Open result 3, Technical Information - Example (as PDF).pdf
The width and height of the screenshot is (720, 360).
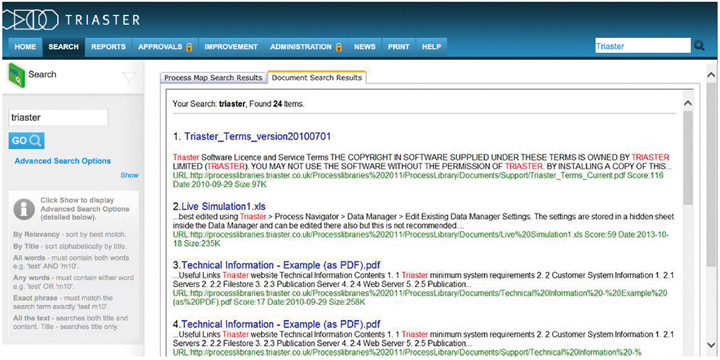pos(281,265)
